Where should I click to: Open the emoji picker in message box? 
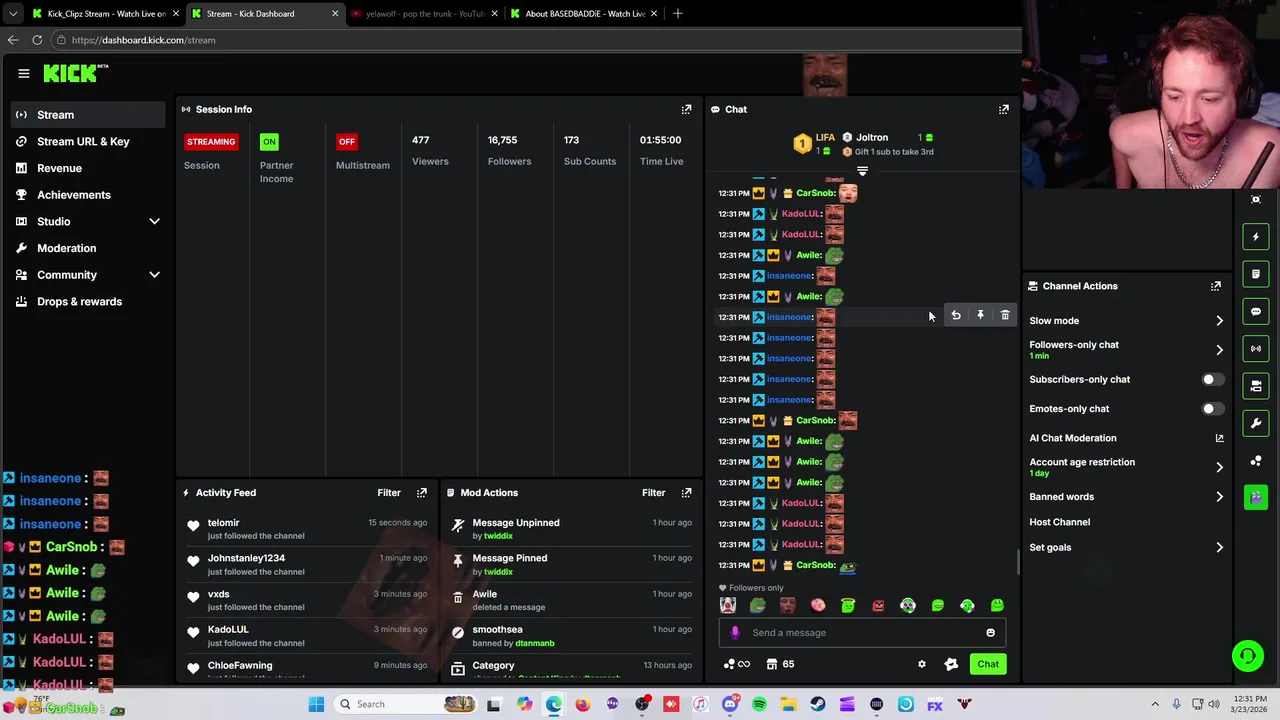tap(991, 632)
